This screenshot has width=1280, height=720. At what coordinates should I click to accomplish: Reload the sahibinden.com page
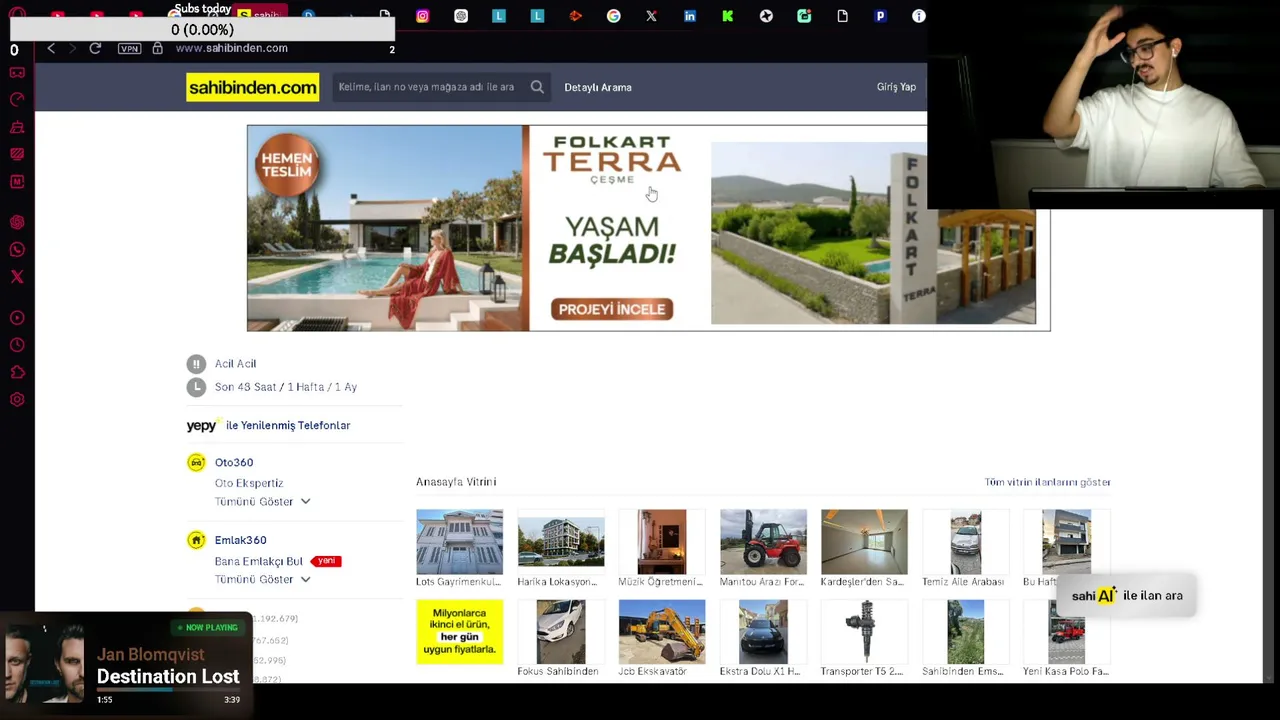95,48
